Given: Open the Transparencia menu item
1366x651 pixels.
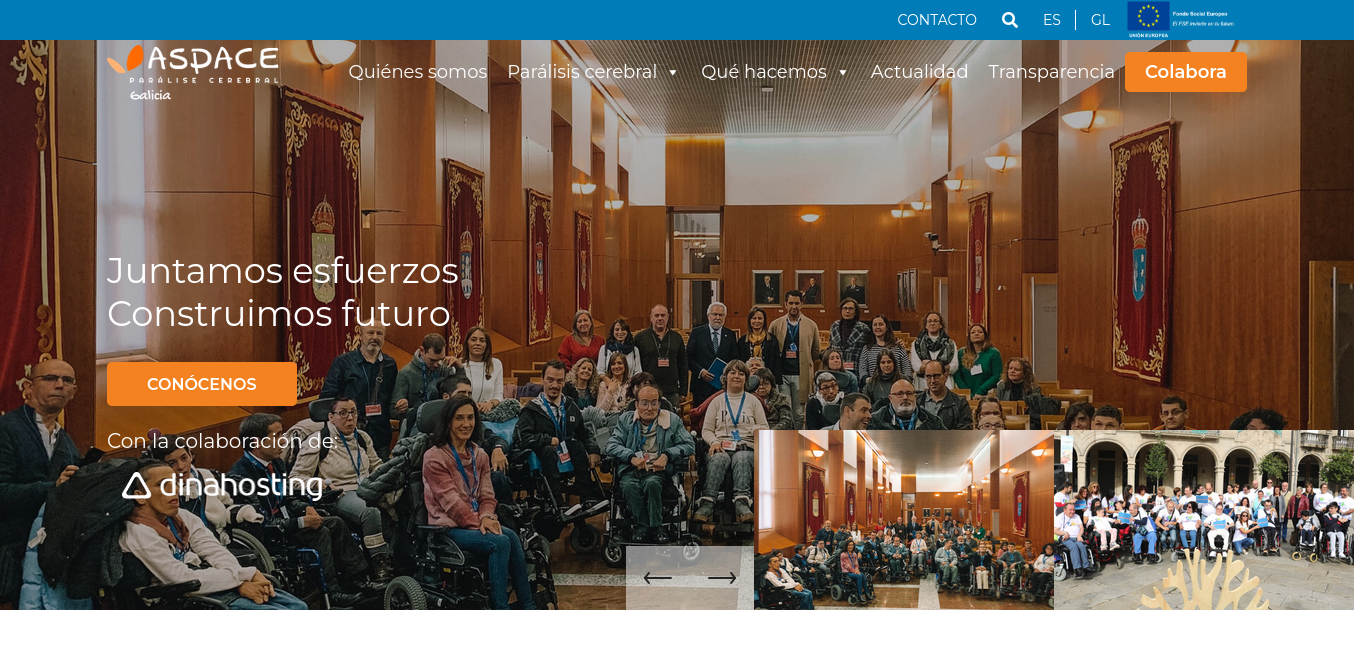Looking at the screenshot, I should (x=1051, y=72).
